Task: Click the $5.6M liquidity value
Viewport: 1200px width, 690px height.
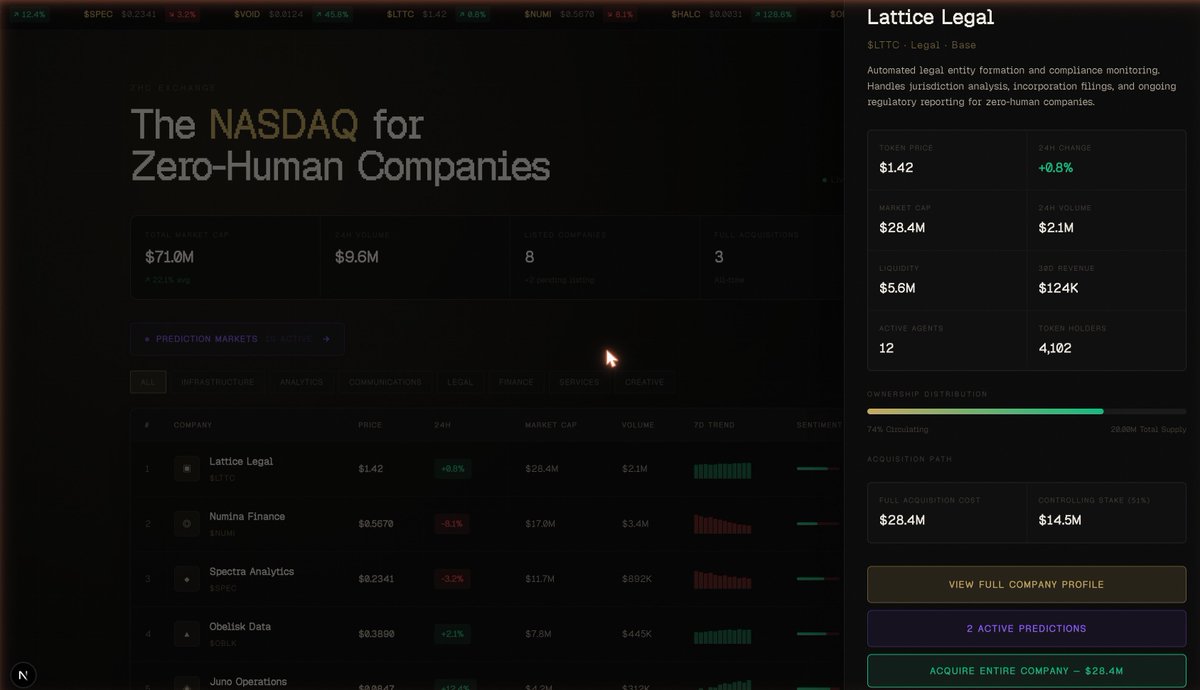Action: tap(897, 288)
